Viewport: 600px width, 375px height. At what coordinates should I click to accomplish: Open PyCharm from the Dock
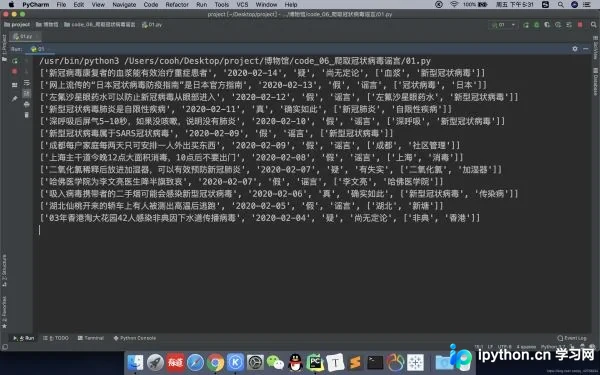click(315, 362)
